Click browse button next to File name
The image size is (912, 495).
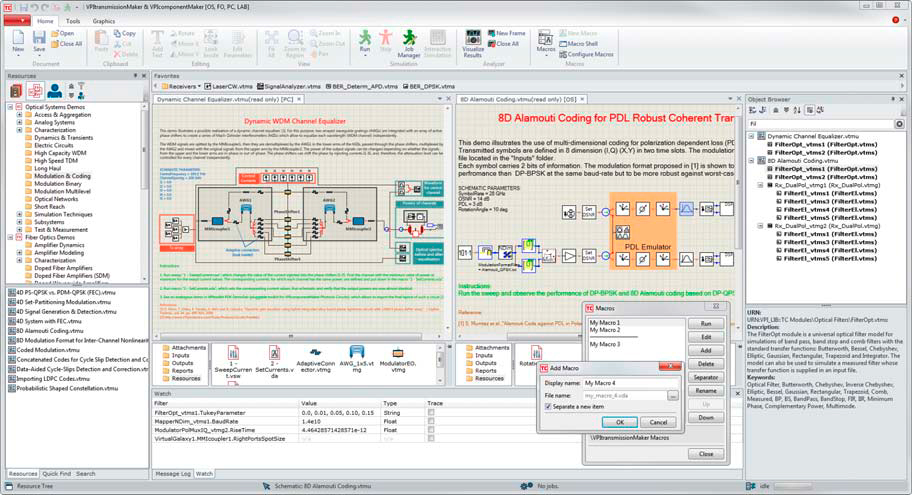click(x=672, y=396)
